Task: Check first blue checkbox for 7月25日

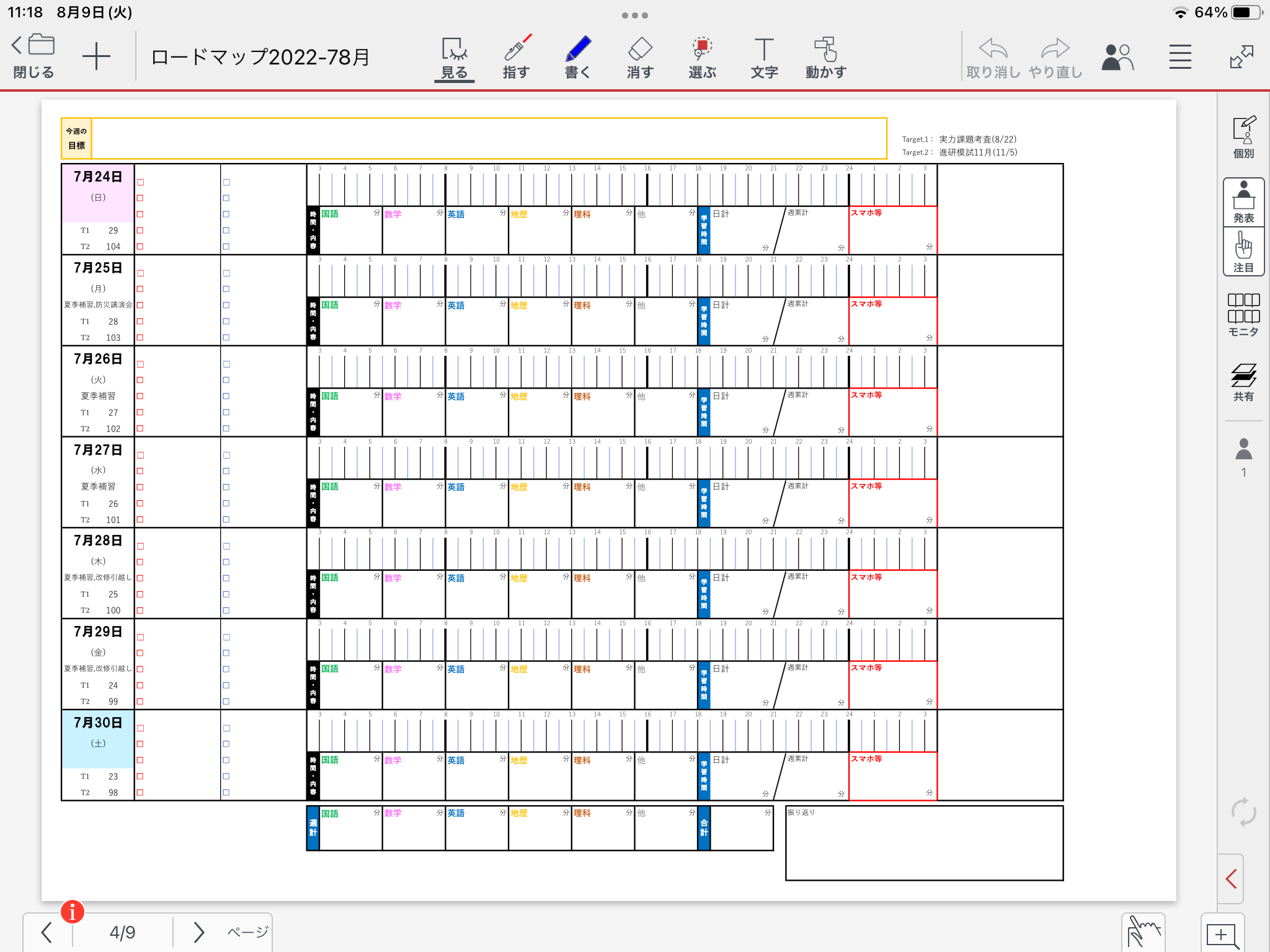Action: click(226, 273)
